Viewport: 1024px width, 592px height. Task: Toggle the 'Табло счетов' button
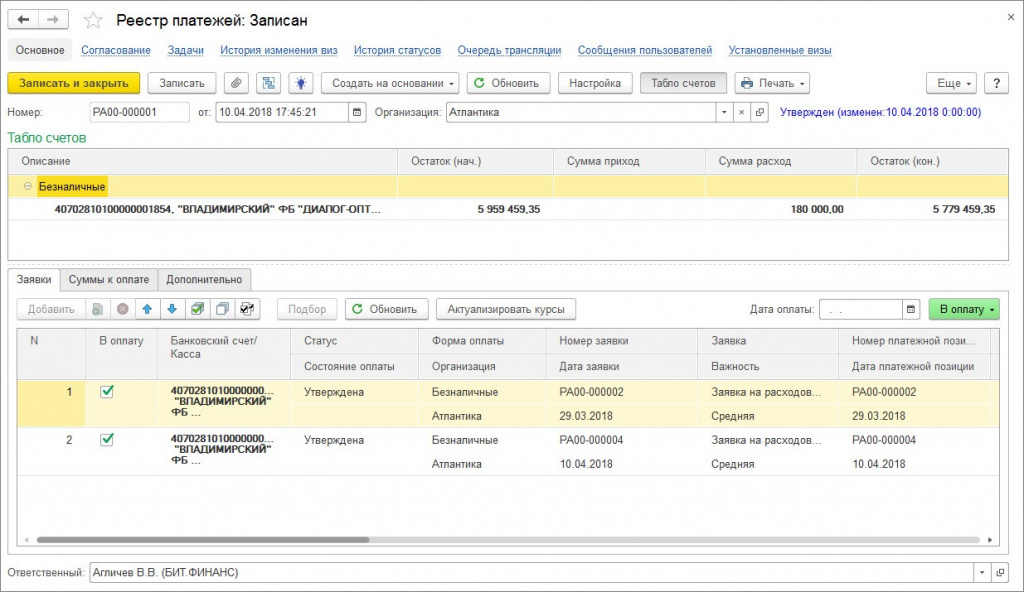pyautogui.click(x=683, y=83)
